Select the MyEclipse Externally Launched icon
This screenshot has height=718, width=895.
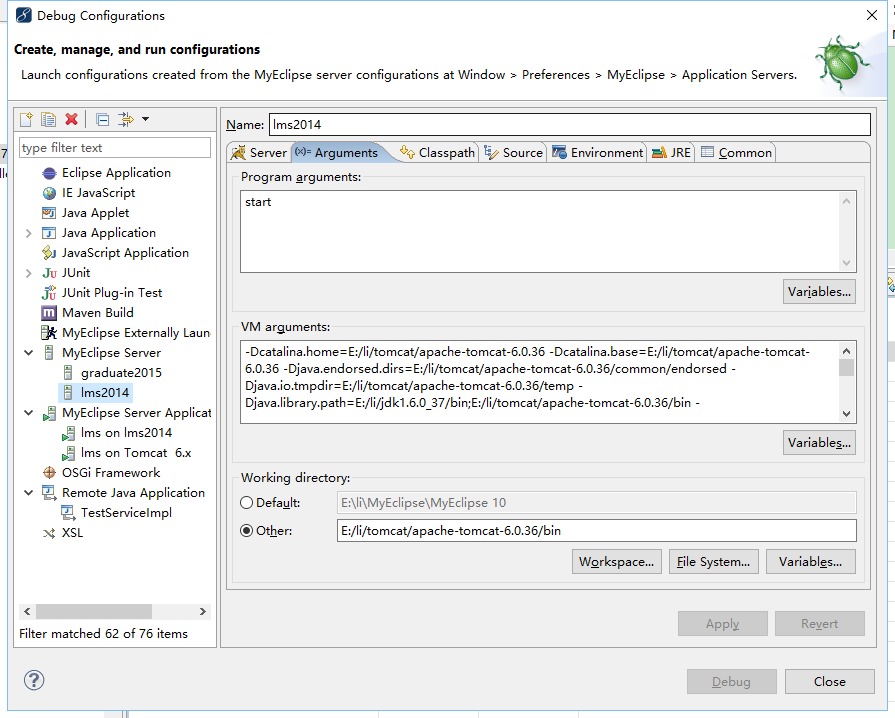[49, 333]
